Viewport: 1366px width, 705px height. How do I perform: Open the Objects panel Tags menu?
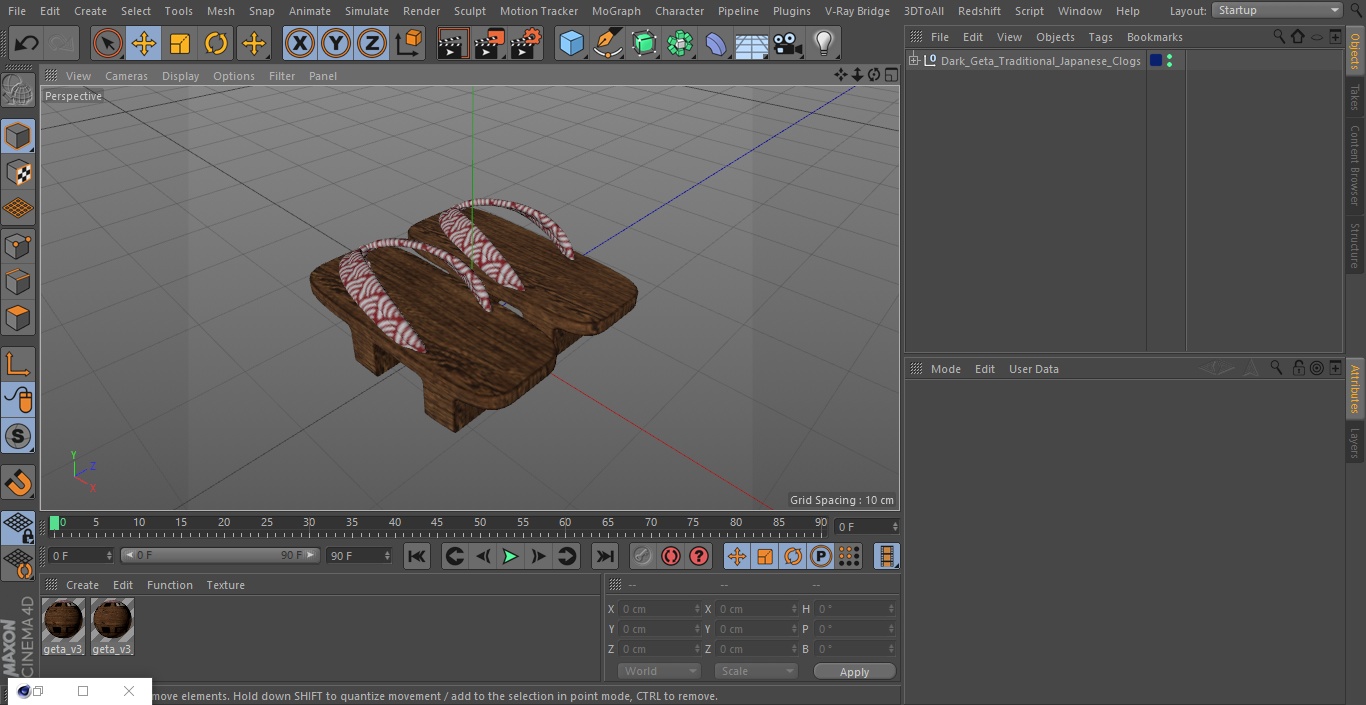click(1100, 37)
